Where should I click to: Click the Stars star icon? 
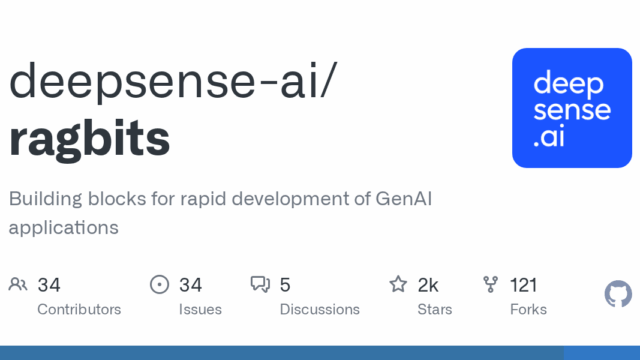coord(398,284)
